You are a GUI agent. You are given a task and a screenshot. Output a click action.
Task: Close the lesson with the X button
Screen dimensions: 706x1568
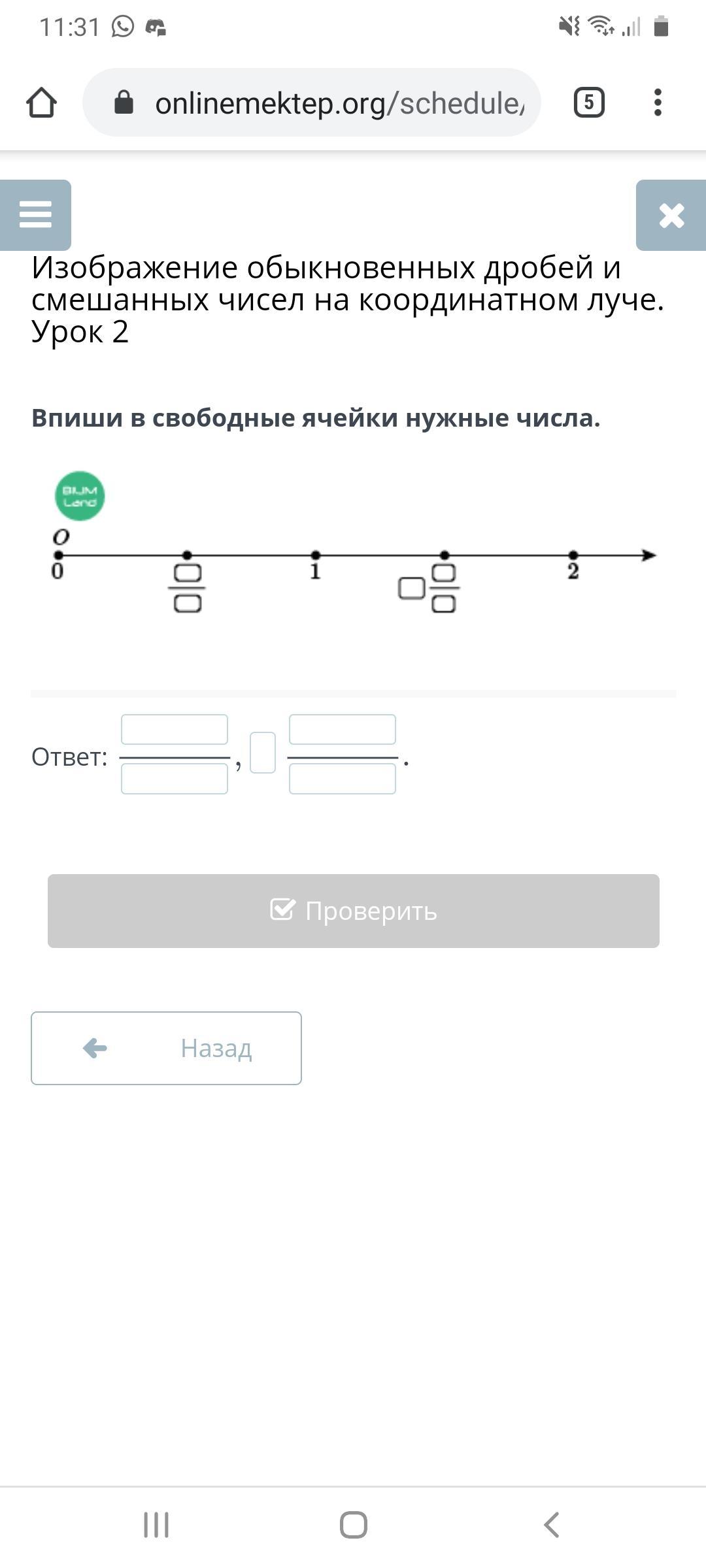(x=671, y=215)
